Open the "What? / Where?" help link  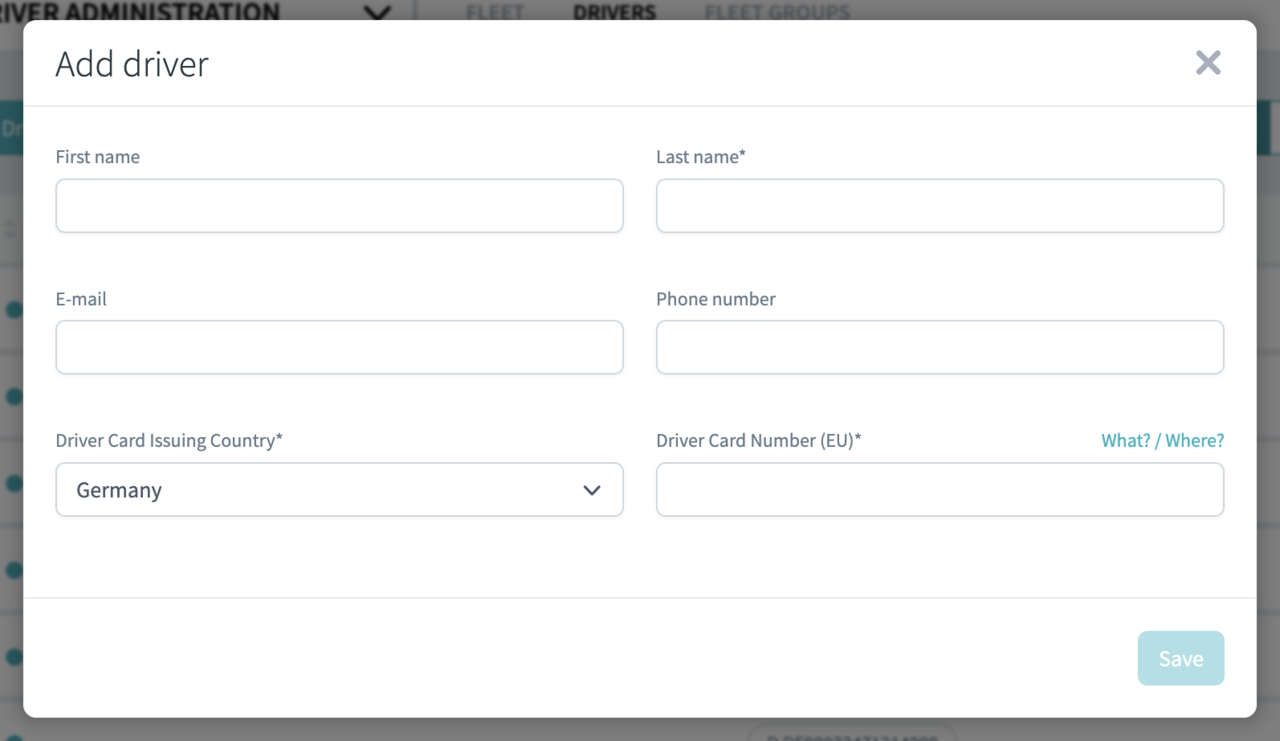[x=1162, y=440]
